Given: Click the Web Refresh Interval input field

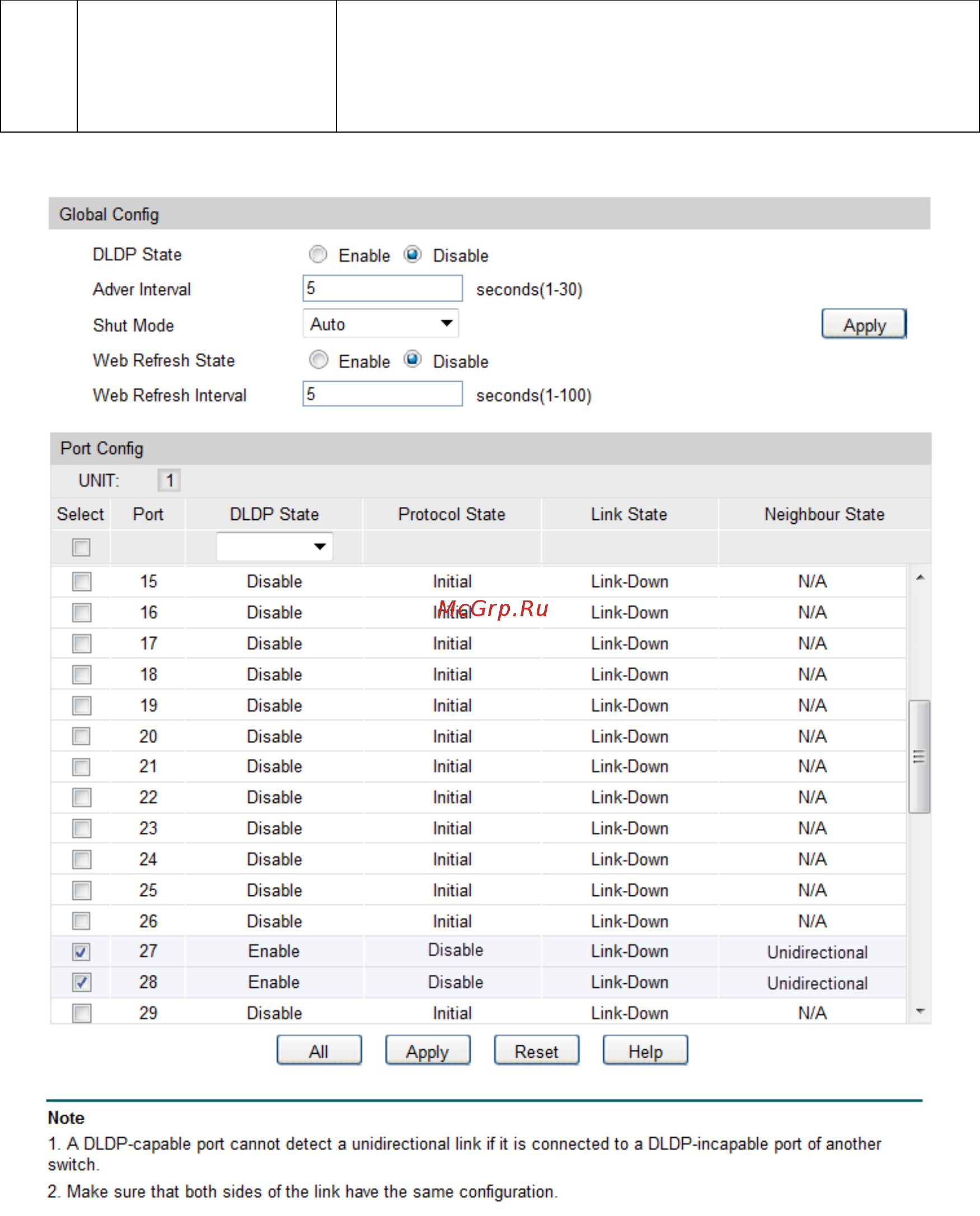Looking at the screenshot, I should pos(382,393).
